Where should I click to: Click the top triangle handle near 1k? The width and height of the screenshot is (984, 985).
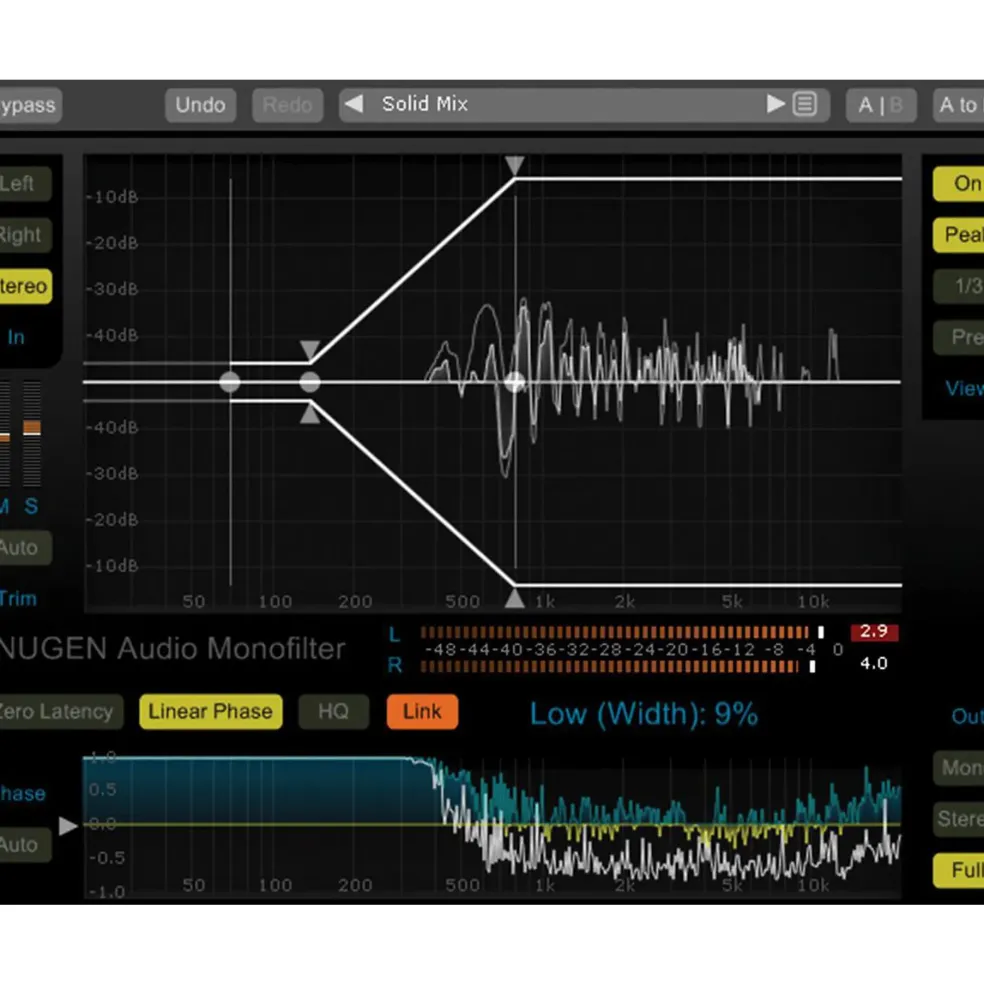515,165
